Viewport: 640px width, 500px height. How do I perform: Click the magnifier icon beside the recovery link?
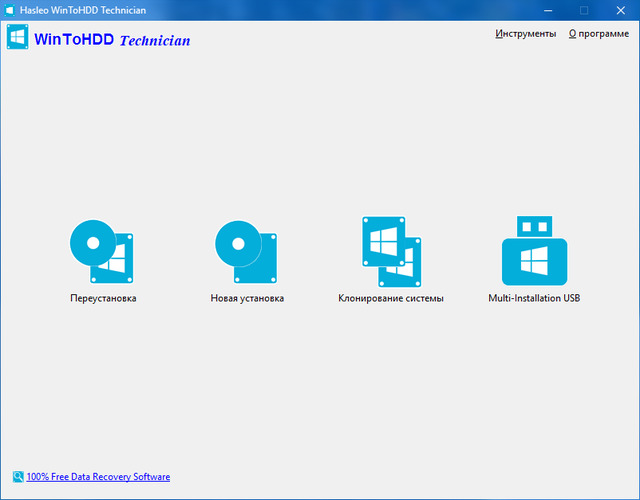[x=18, y=477]
